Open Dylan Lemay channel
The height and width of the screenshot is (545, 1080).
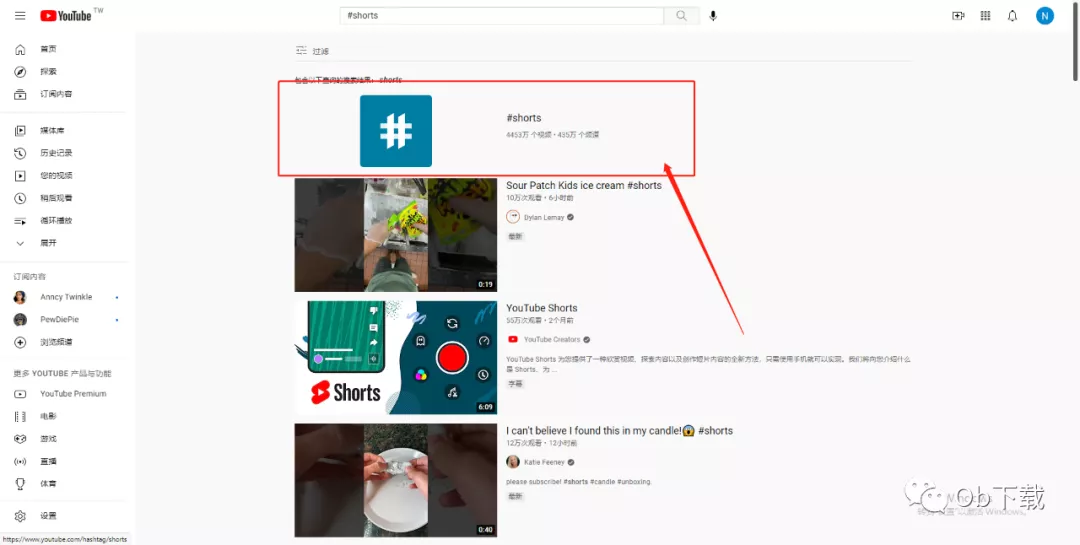point(544,217)
